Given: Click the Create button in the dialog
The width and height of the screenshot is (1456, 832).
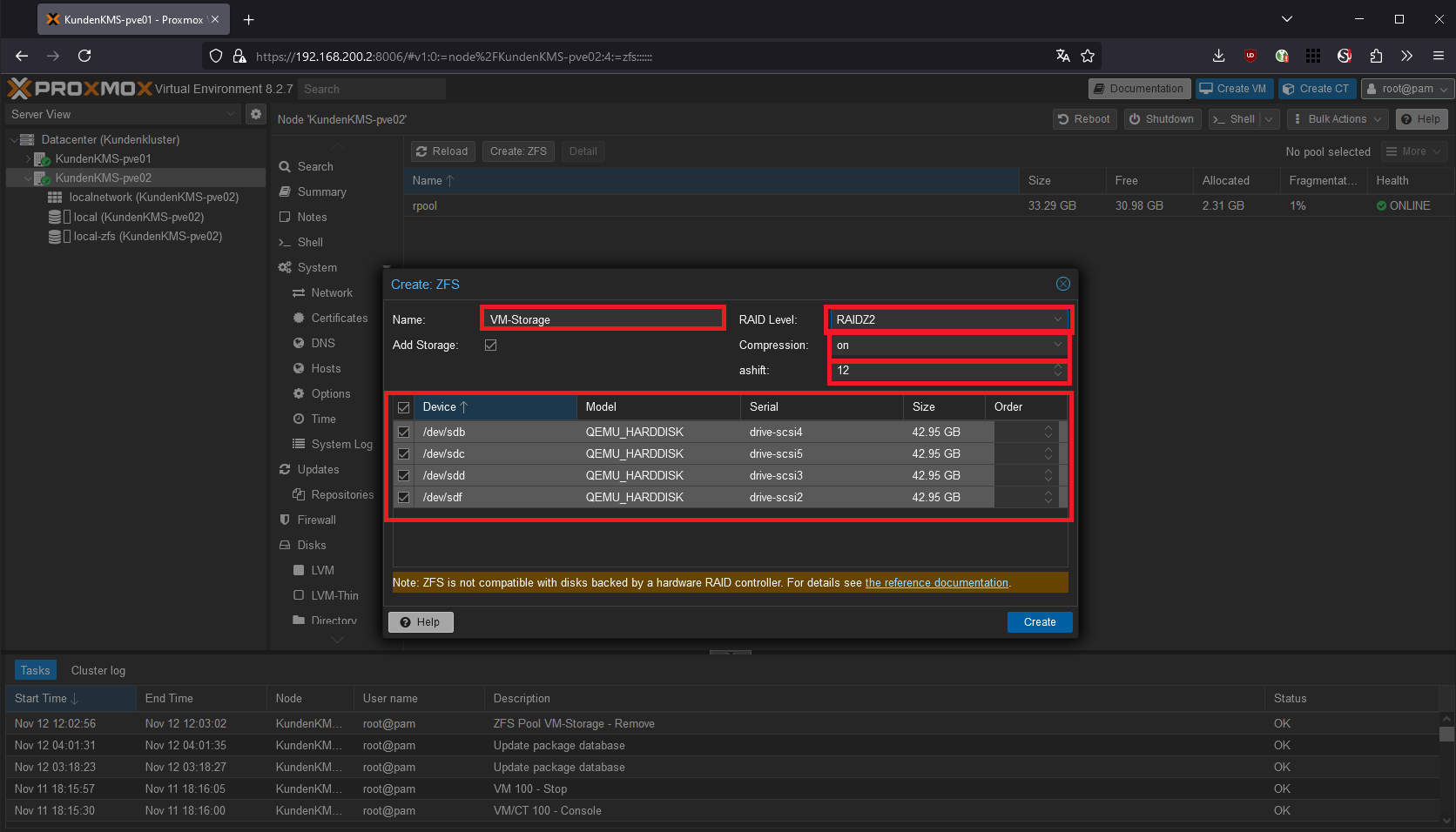Looking at the screenshot, I should click(x=1039, y=622).
